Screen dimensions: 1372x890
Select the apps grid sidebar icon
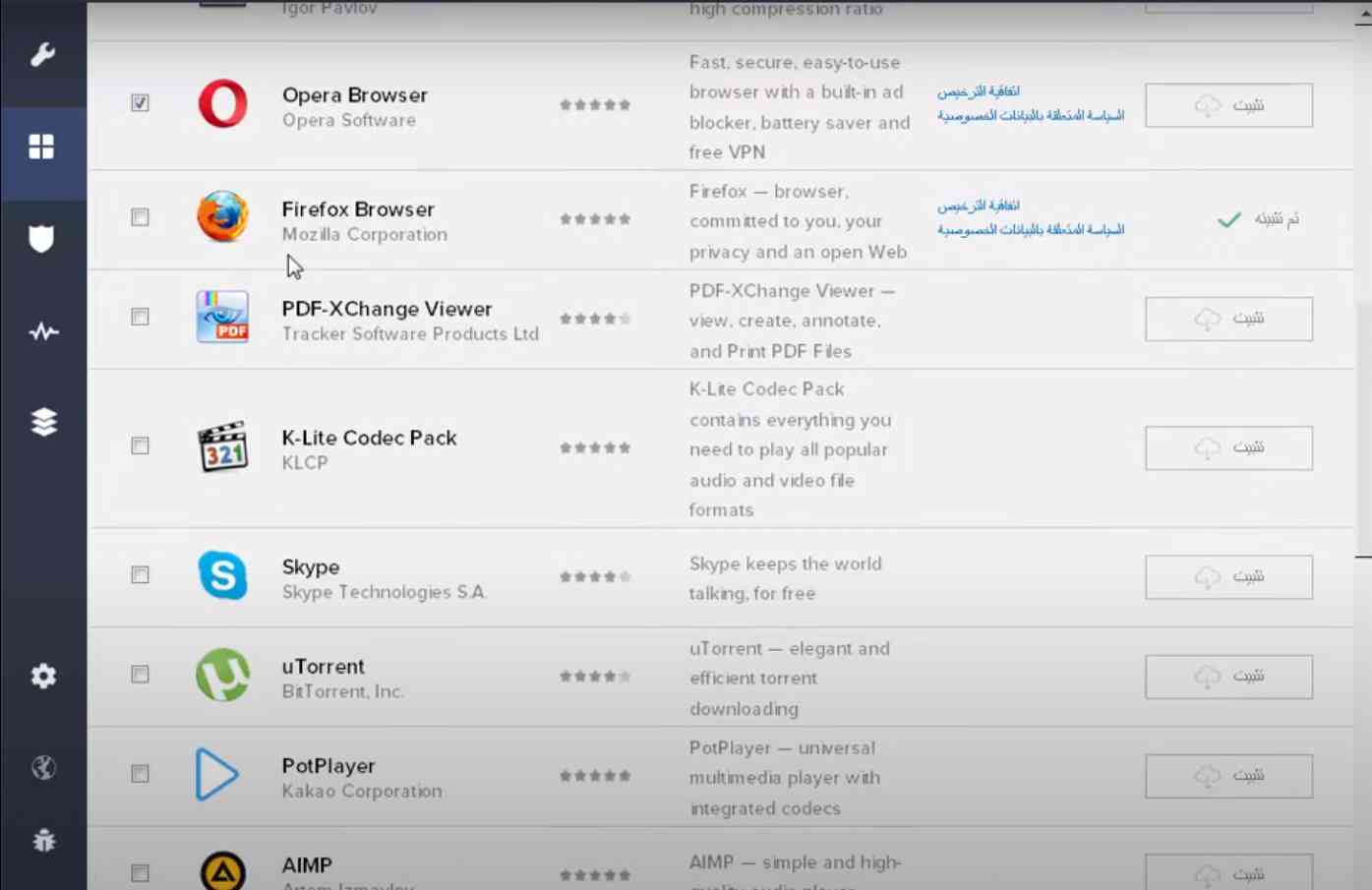click(x=41, y=147)
